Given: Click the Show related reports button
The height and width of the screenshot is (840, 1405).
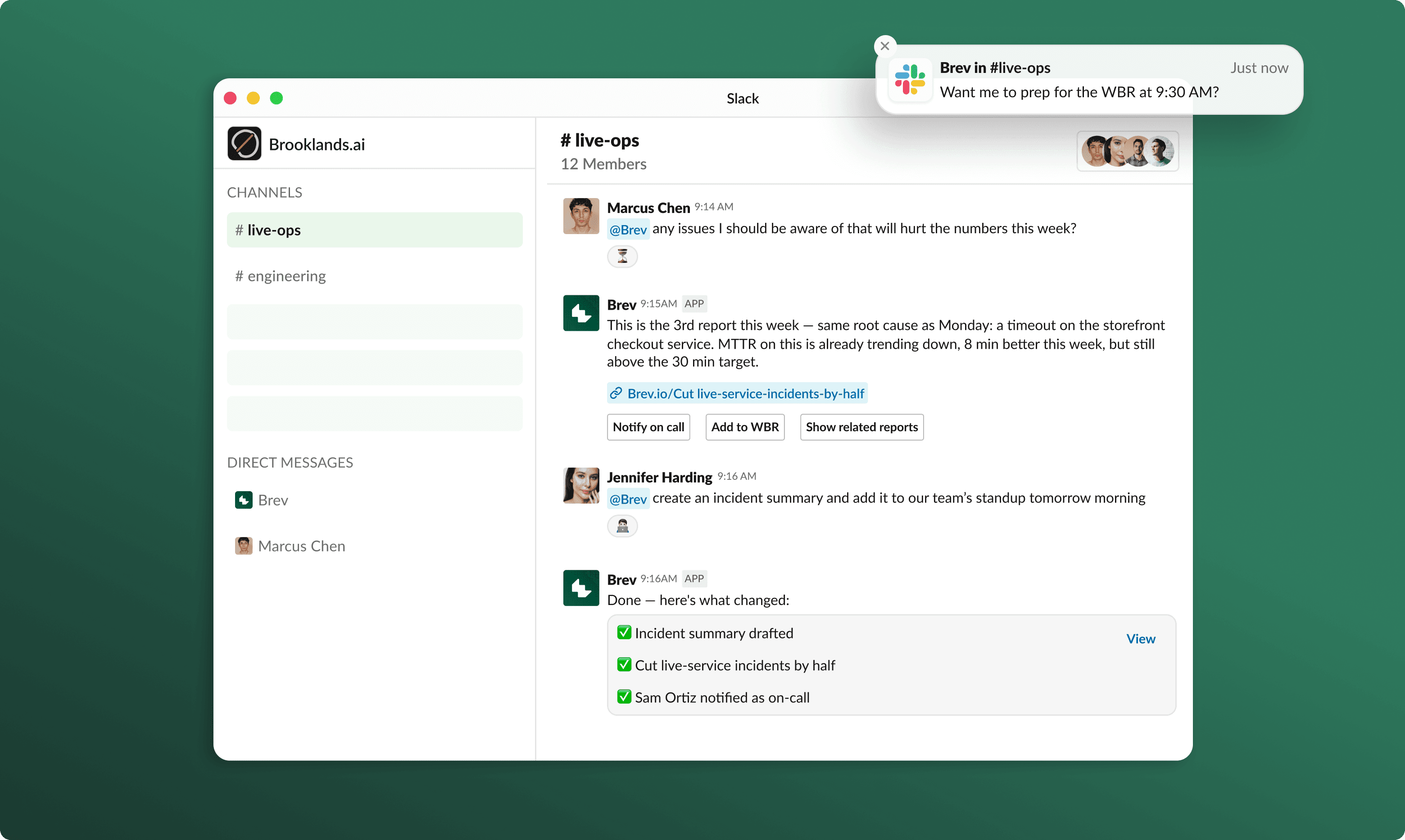Looking at the screenshot, I should [x=861, y=427].
